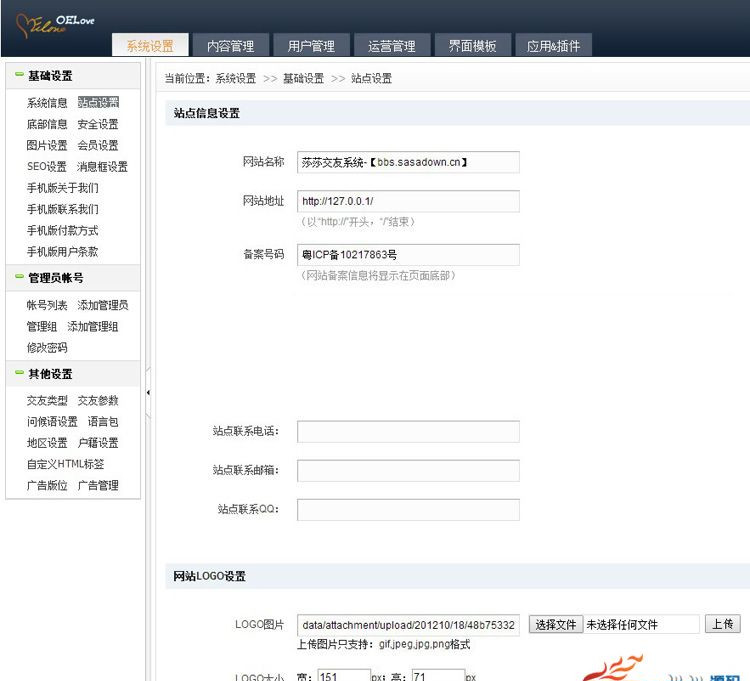Image resolution: width=750 pixels, height=681 pixels.
Task: Open 户籍设置 page
Action: click(98, 443)
